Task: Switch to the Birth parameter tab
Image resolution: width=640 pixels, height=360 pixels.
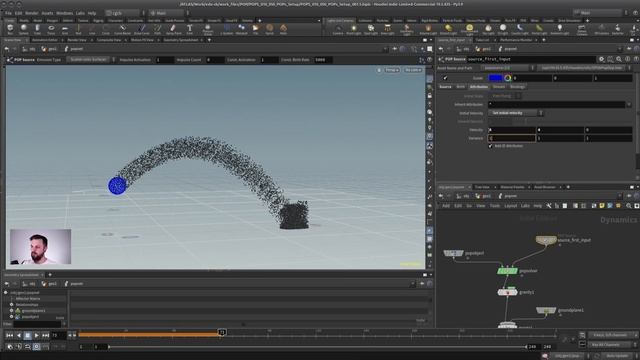Action: click(x=460, y=87)
